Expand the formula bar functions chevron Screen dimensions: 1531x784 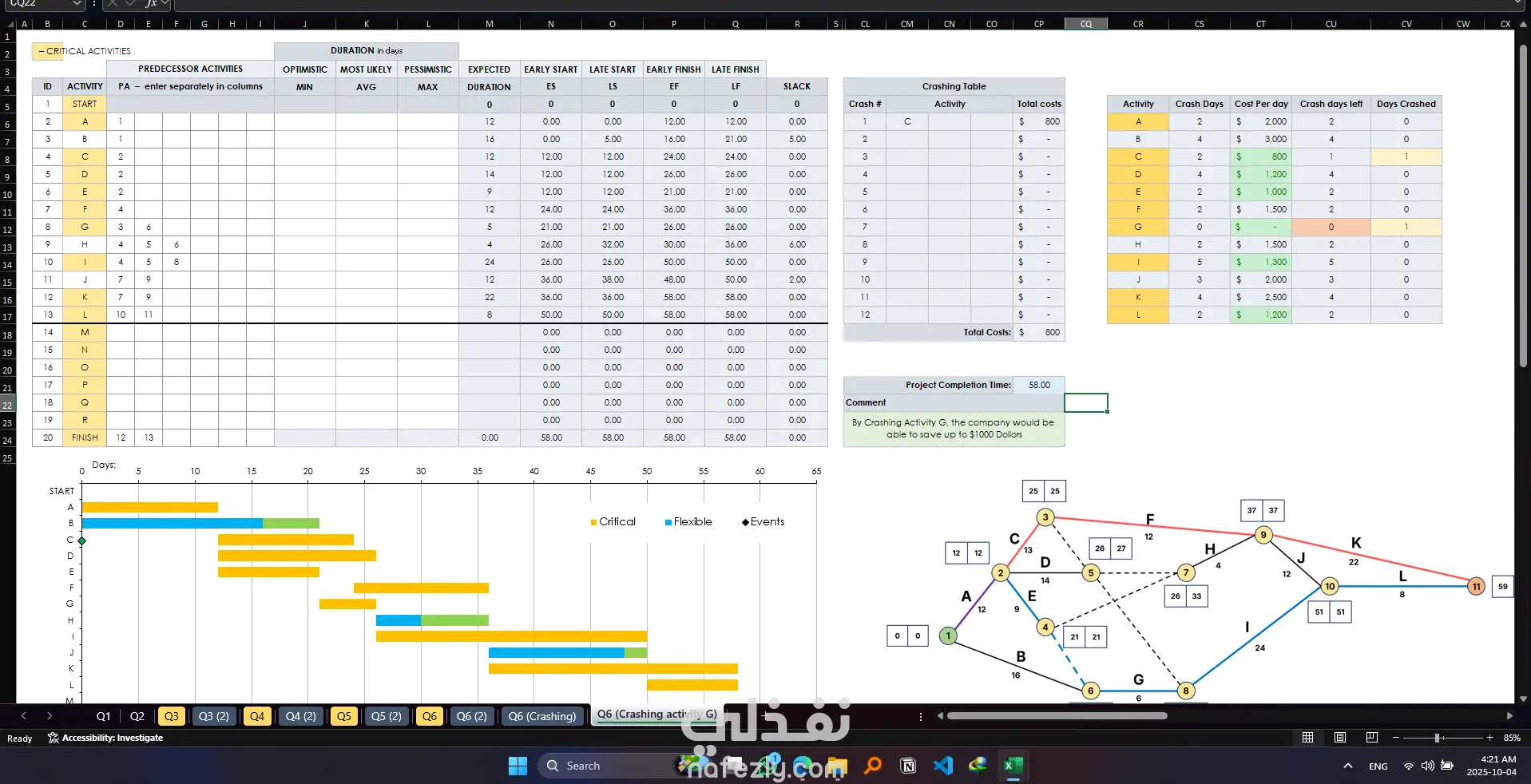(165, 4)
